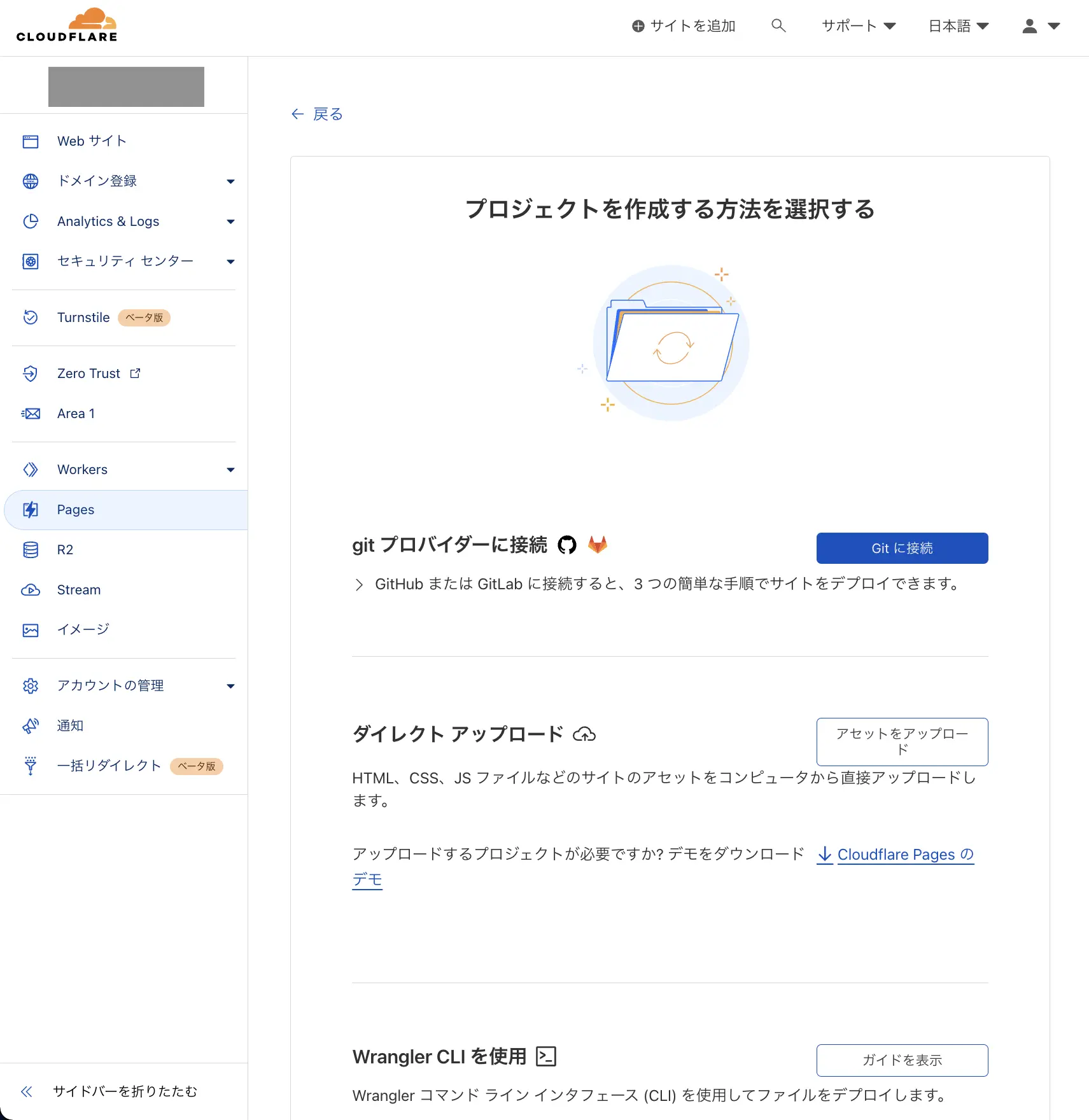Click the Web サイト browser window icon
1089x1120 pixels.
point(31,141)
